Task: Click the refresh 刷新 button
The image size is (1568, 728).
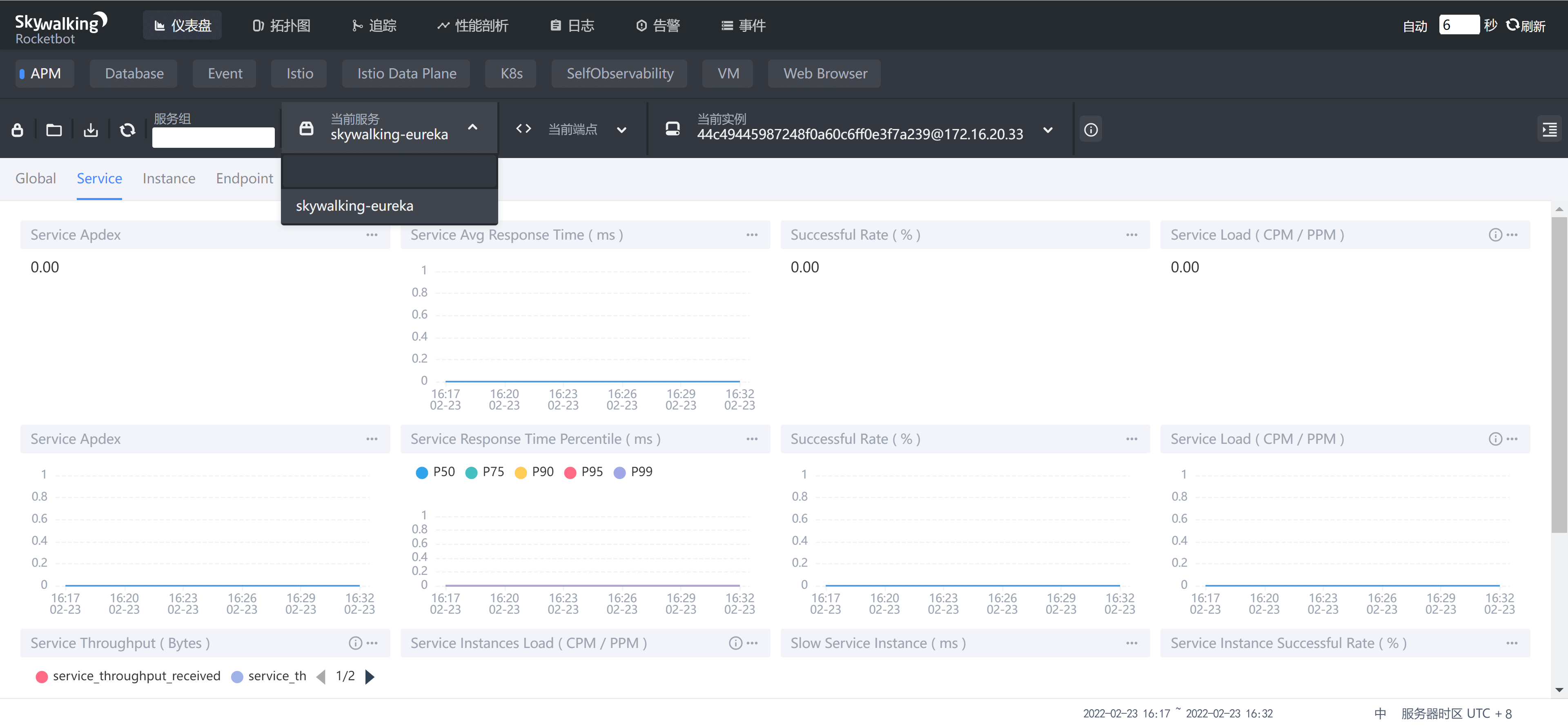Action: pos(1526,26)
